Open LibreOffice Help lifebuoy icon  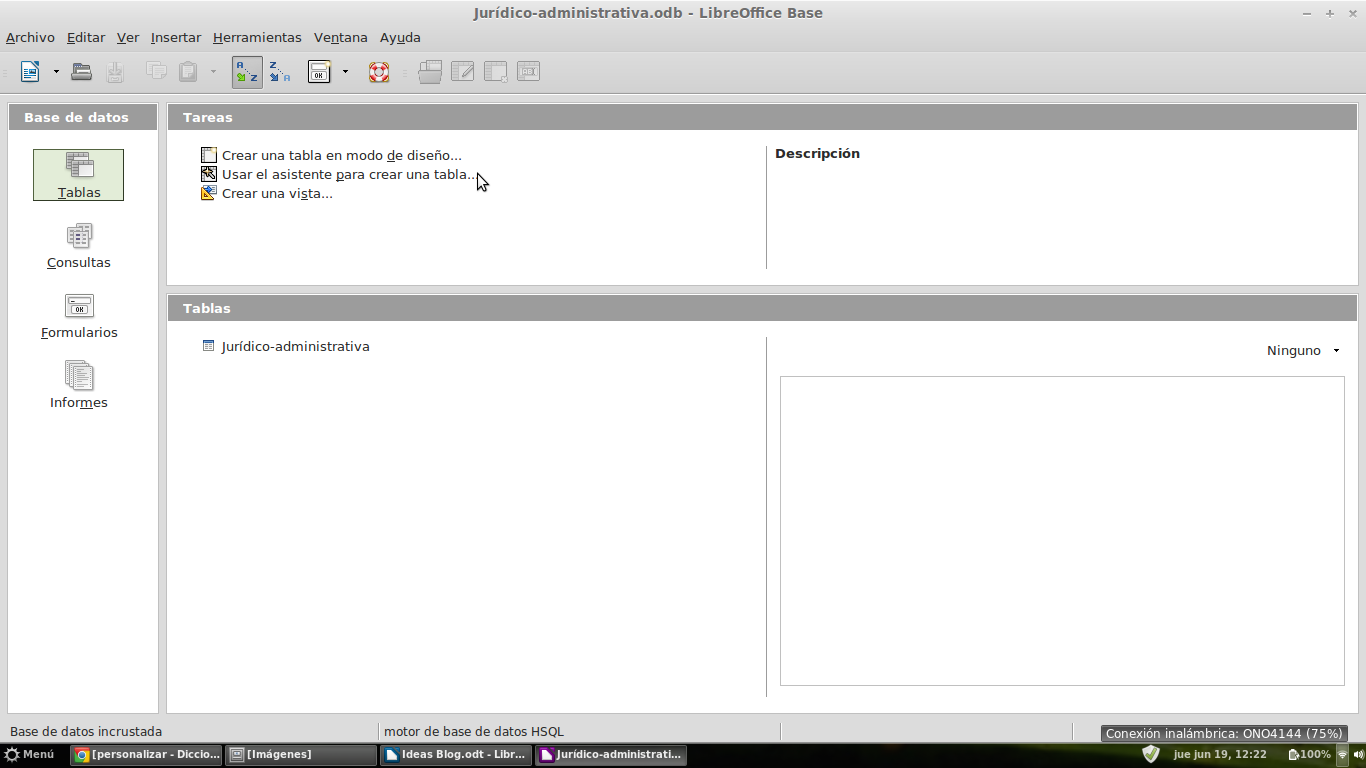(379, 72)
